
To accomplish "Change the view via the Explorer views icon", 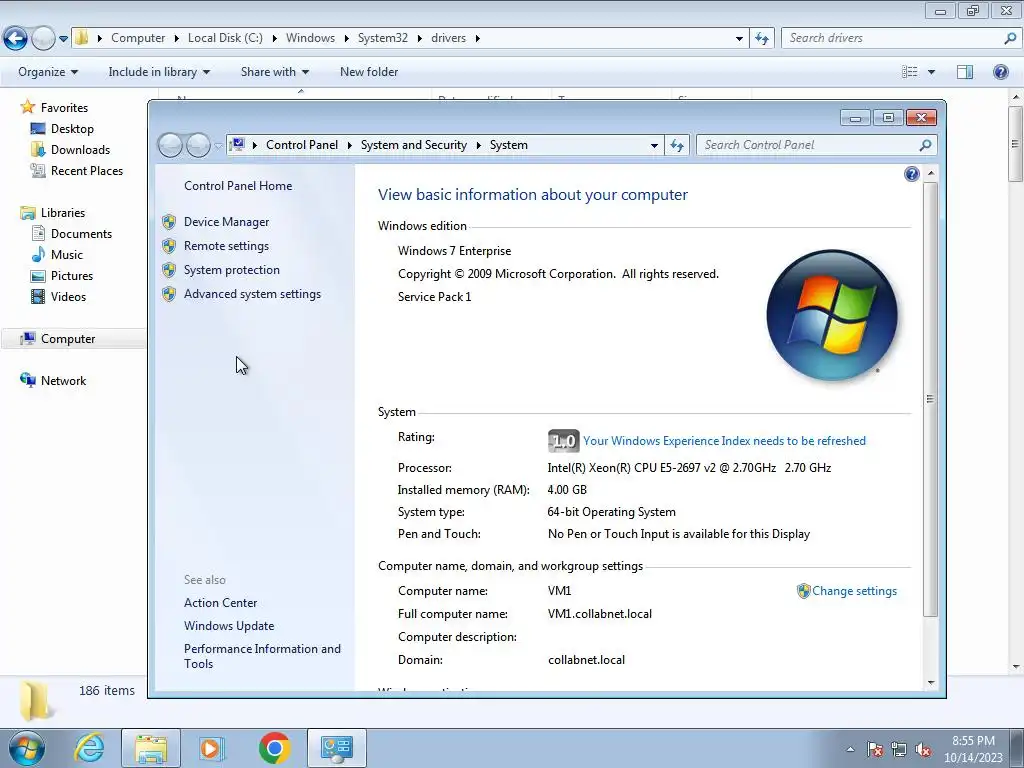I will pos(910,72).
